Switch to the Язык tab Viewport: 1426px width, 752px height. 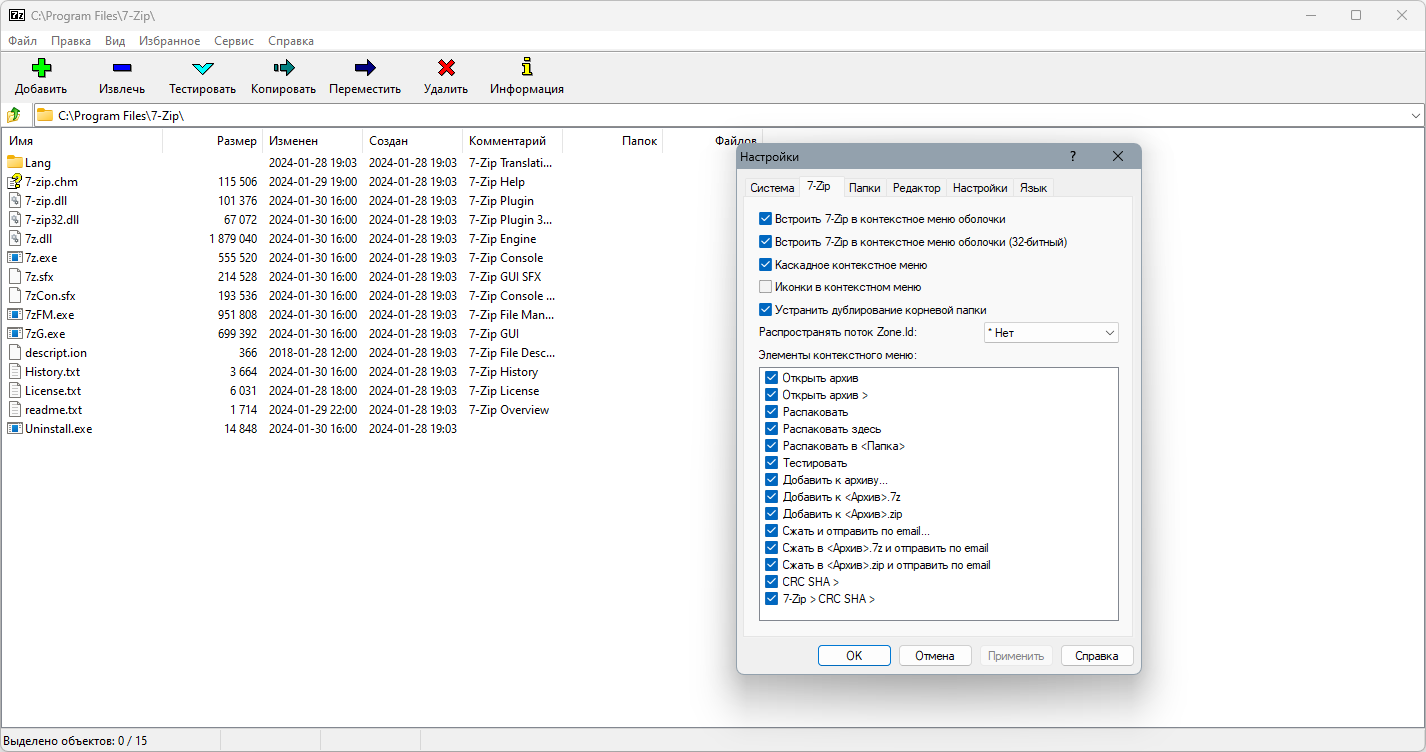(x=1033, y=188)
